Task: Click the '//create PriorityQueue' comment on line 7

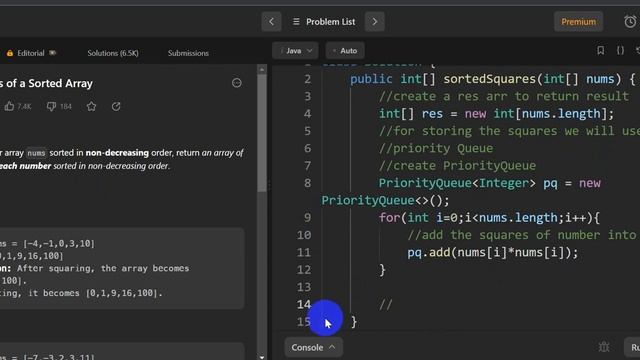Action: coord(457,166)
